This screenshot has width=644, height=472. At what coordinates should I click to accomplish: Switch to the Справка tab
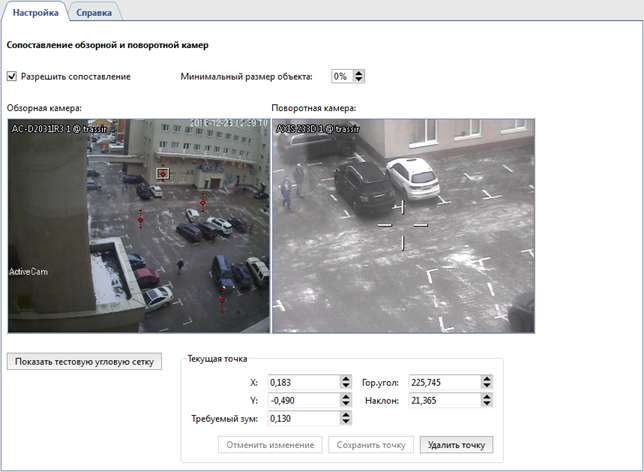click(95, 12)
